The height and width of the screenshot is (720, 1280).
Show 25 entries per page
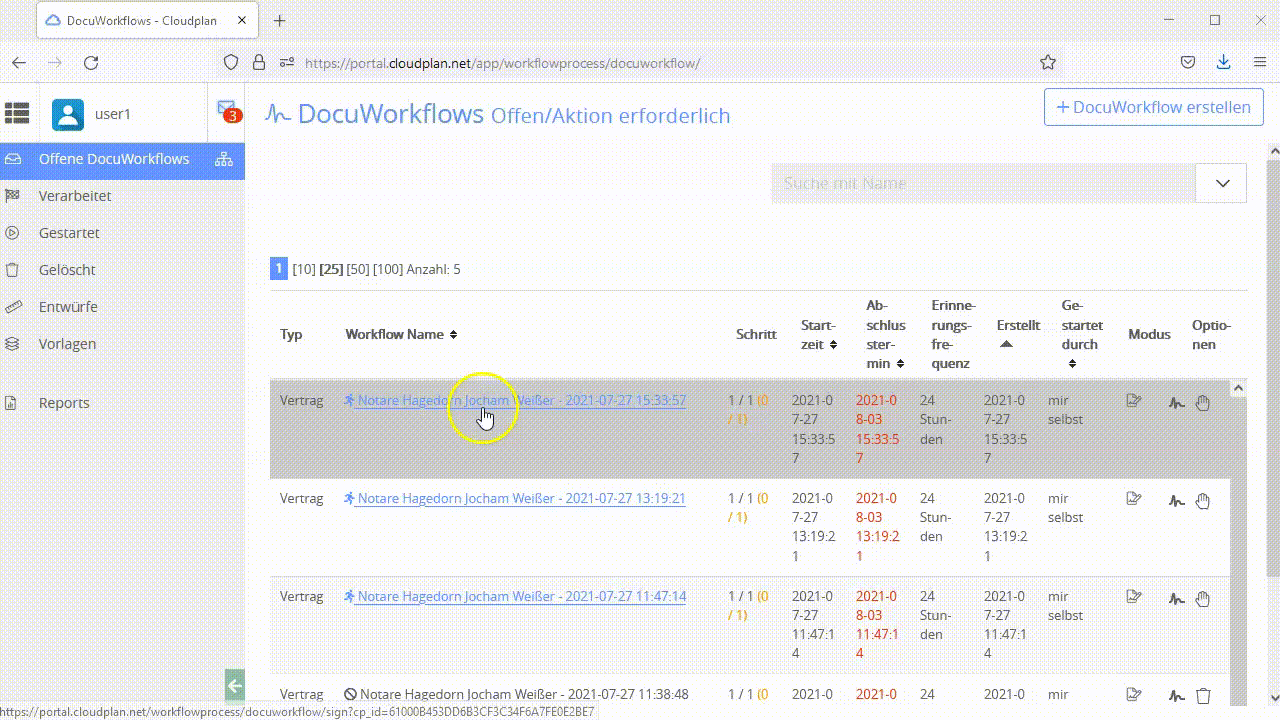tap(331, 269)
